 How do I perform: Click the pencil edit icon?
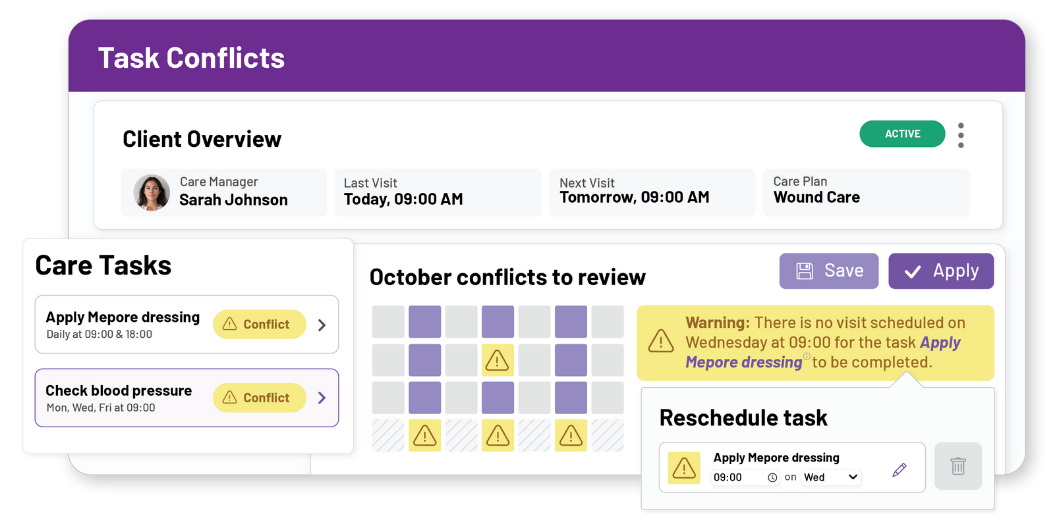(x=899, y=469)
